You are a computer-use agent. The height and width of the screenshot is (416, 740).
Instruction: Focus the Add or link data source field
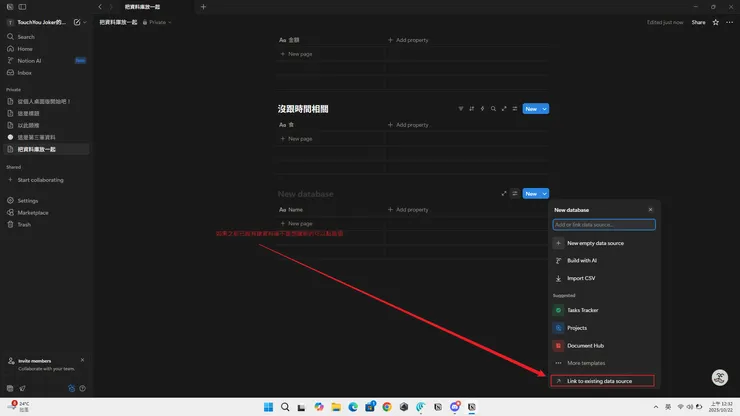click(604, 225)
